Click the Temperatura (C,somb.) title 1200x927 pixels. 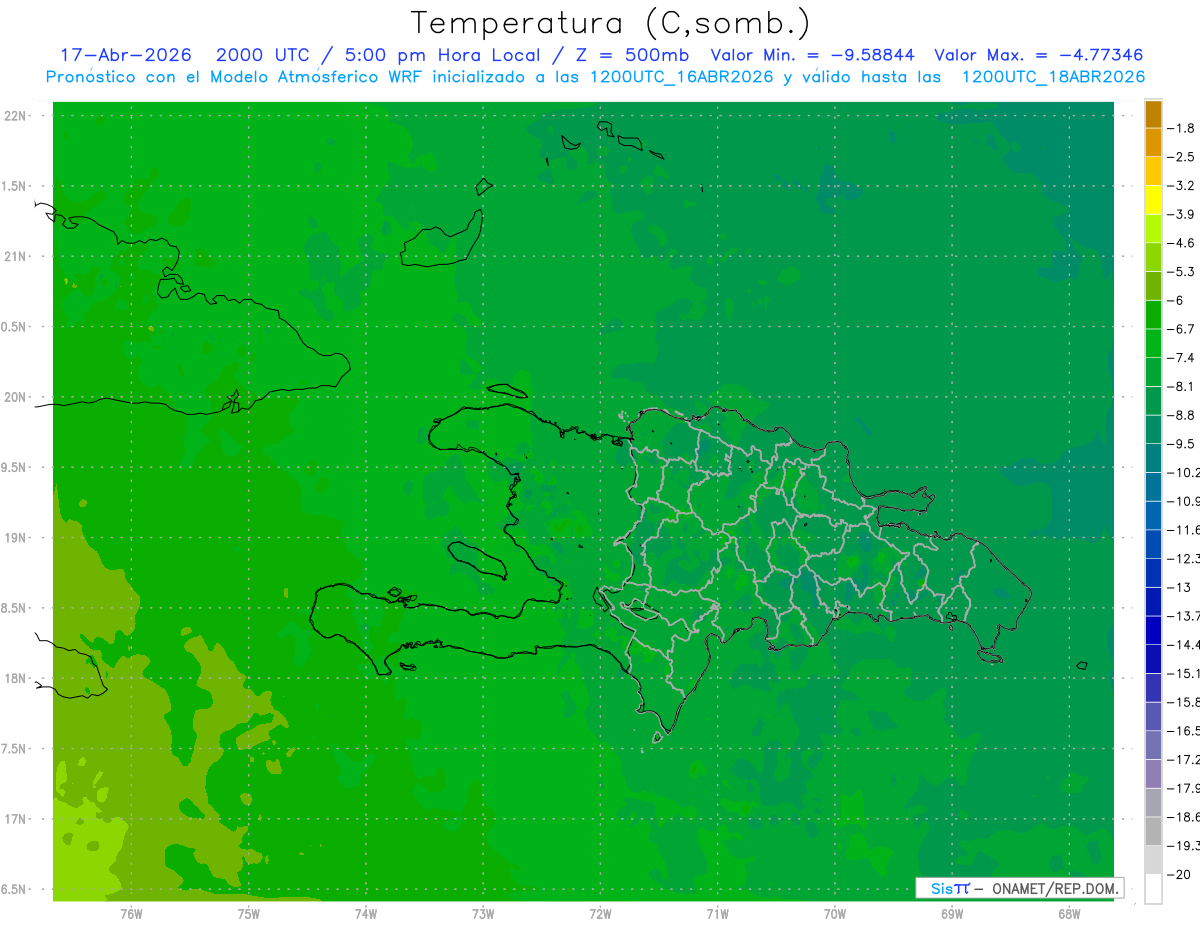[x=610, y=23]
